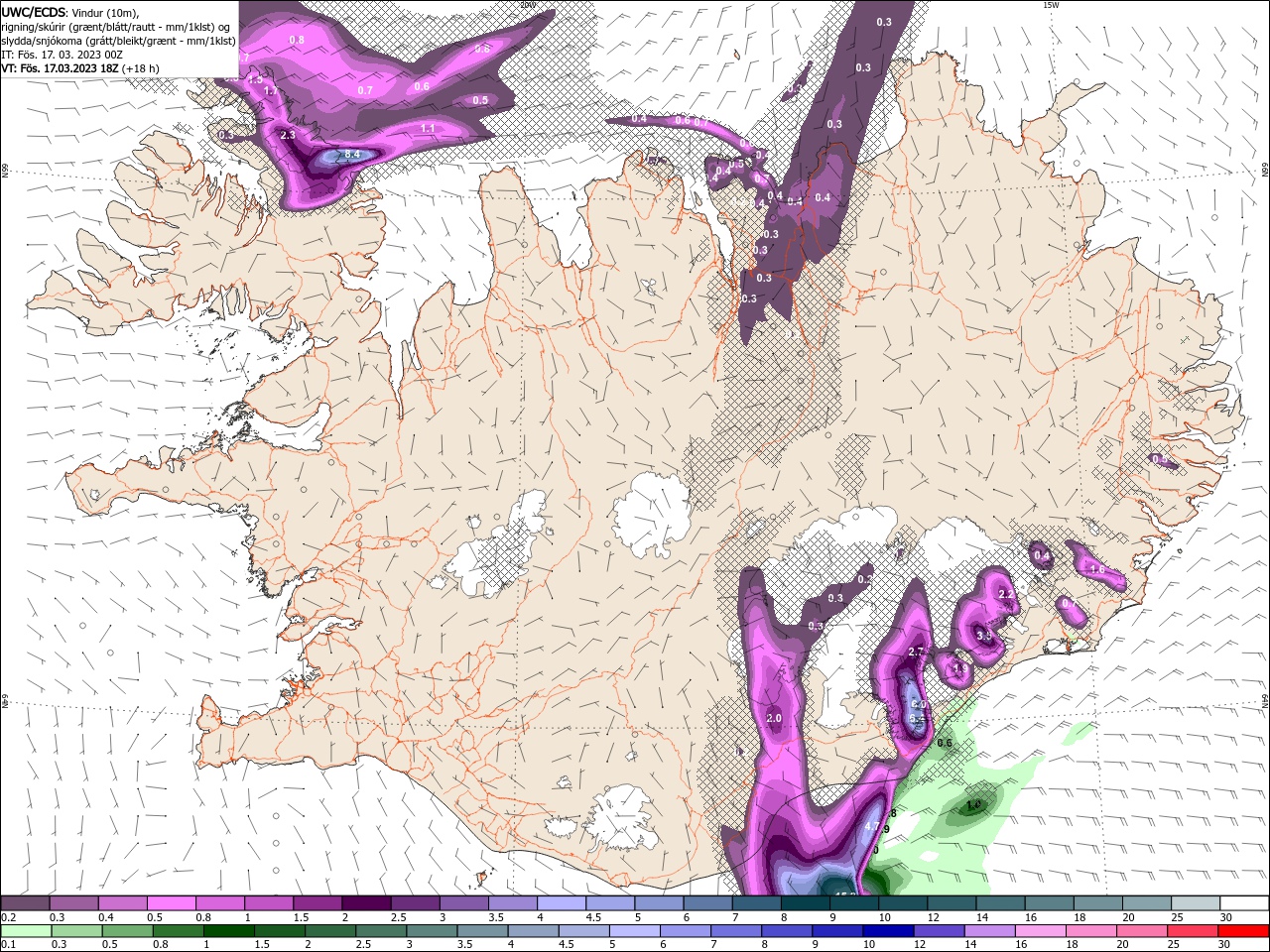This screenshot has height=952, width=1270.
Task: Click the 8.4 precipitation value in the northwest
Action: pos(351,155)
